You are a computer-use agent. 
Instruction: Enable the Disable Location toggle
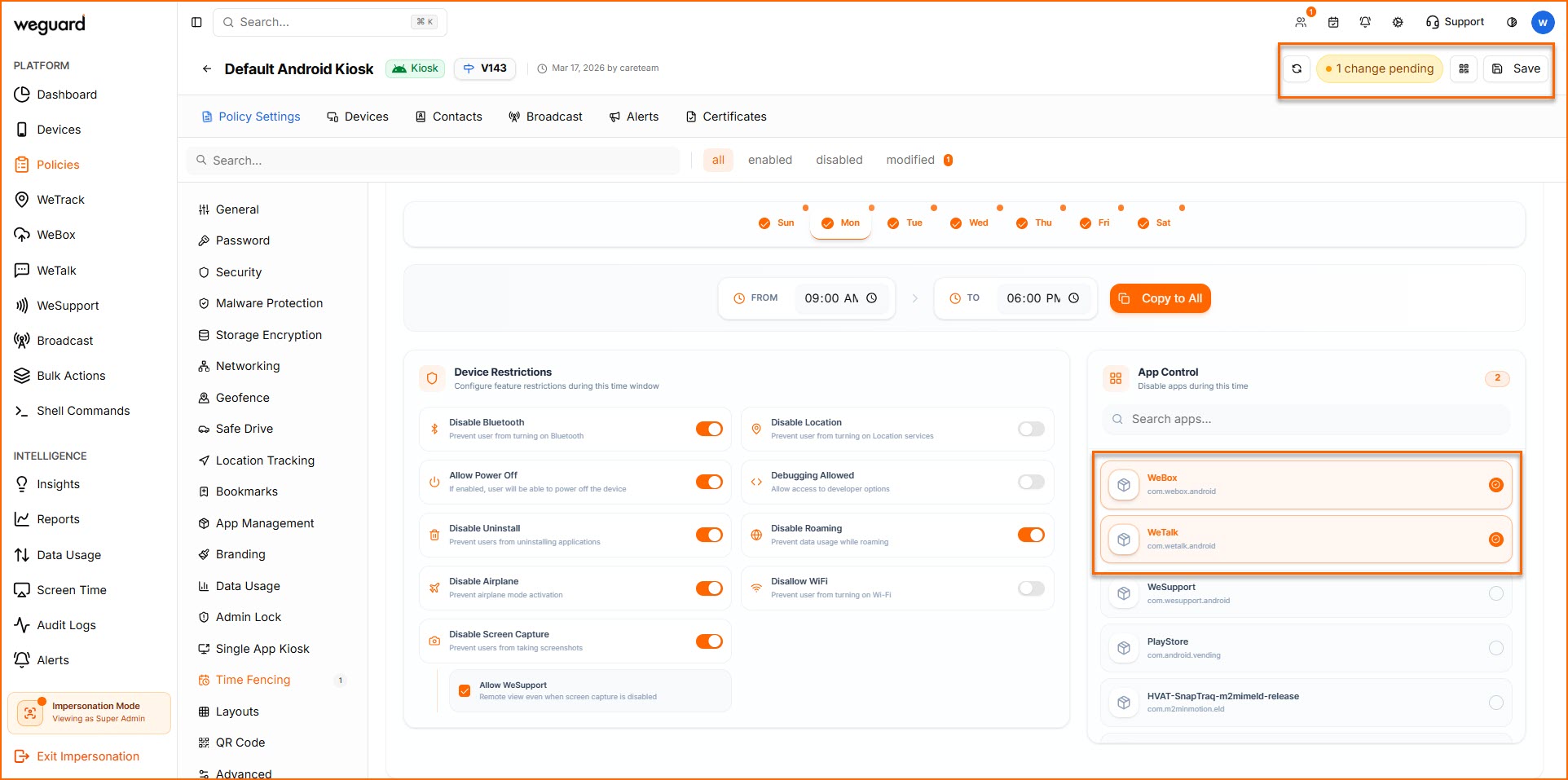1031,429
